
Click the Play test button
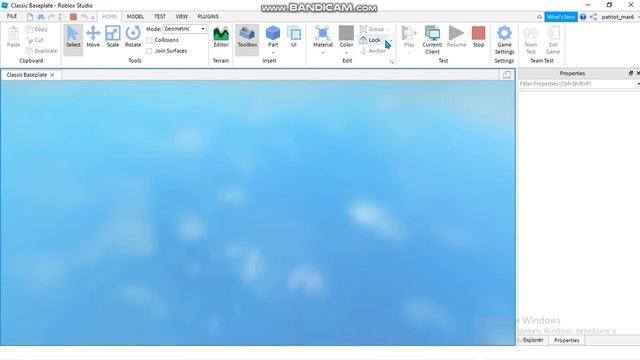409,35
